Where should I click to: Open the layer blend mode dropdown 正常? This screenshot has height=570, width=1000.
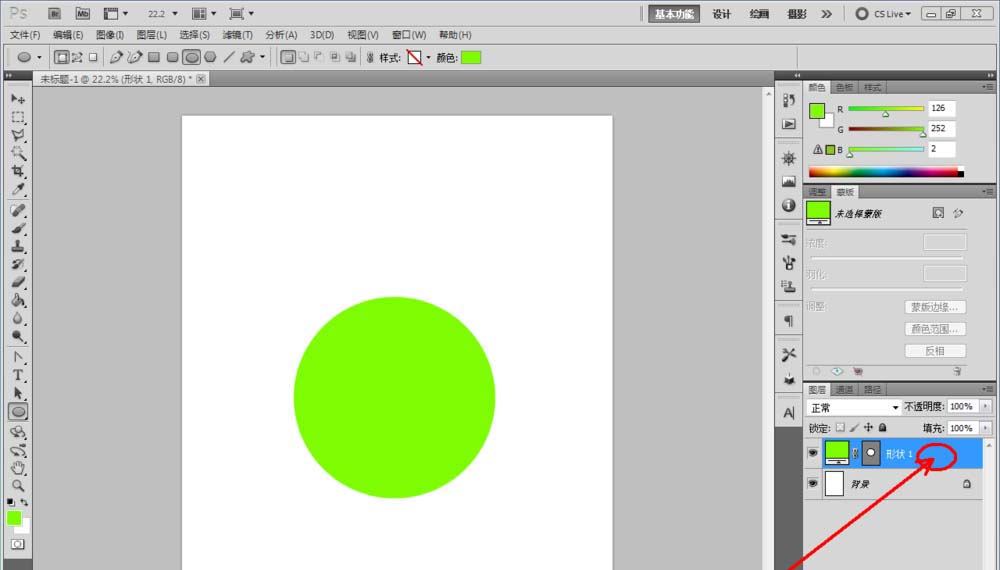point(854,408)
